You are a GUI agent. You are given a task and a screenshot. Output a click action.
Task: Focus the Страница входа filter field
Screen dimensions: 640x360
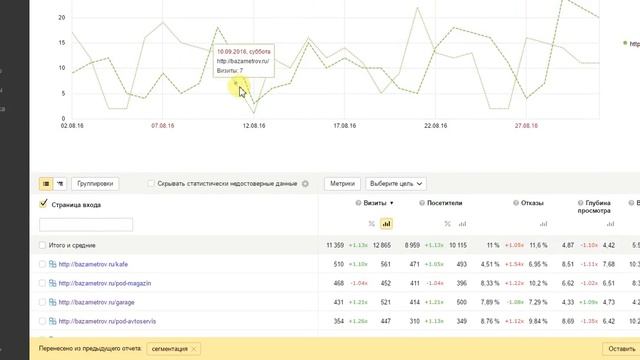(x=86, y=224)
